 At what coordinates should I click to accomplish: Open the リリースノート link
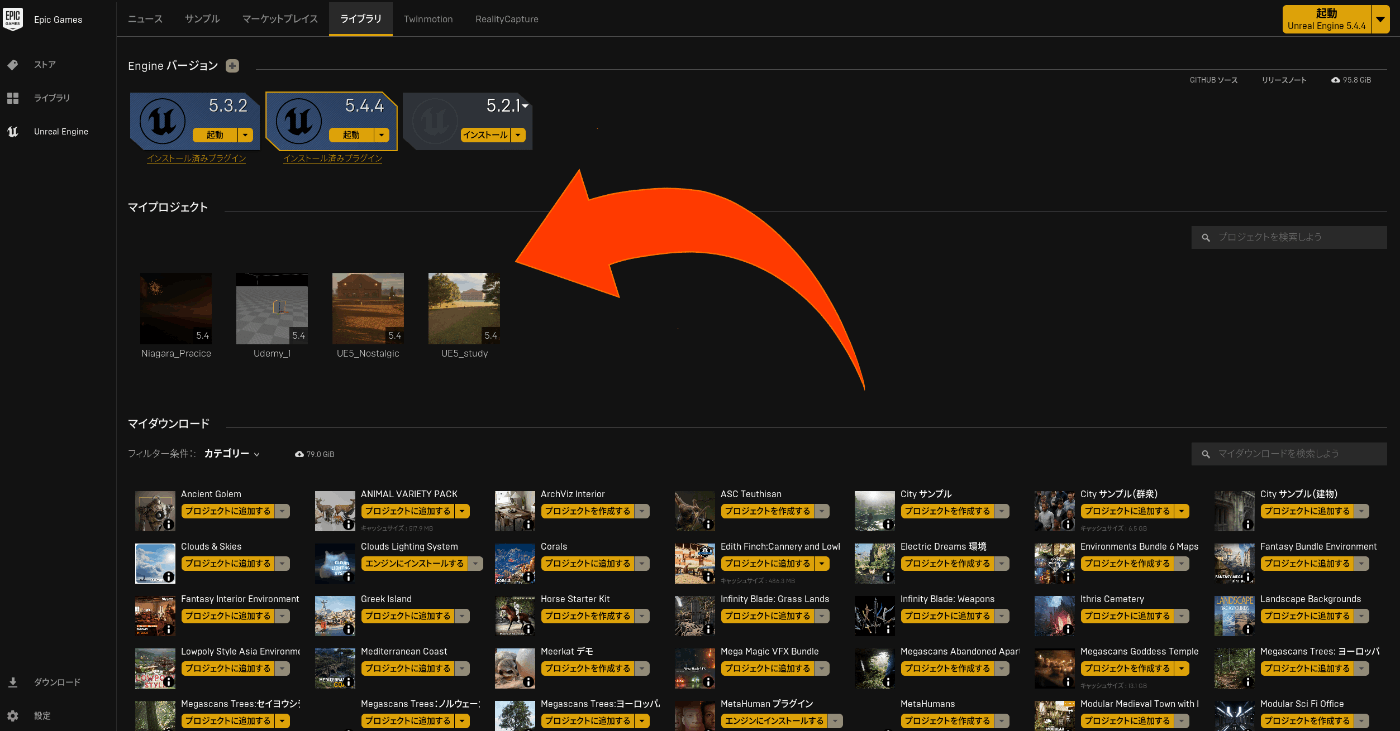(x=1283, y=80)
